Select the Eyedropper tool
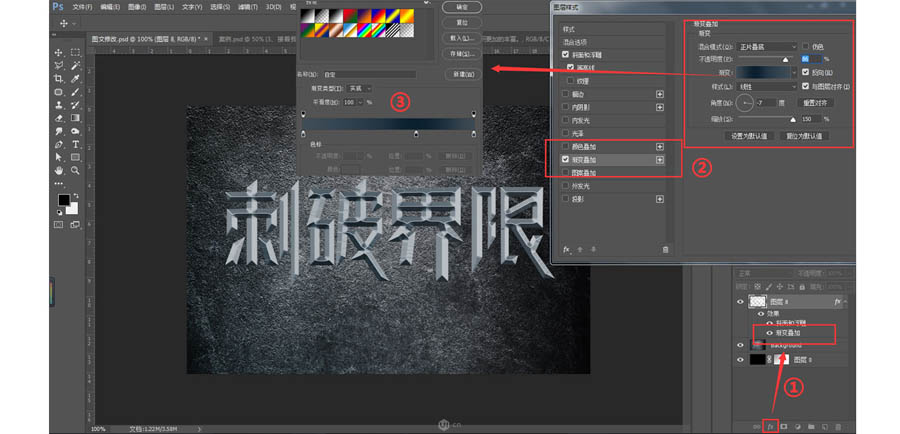This screenshot has width=900, height=434. 75,79
